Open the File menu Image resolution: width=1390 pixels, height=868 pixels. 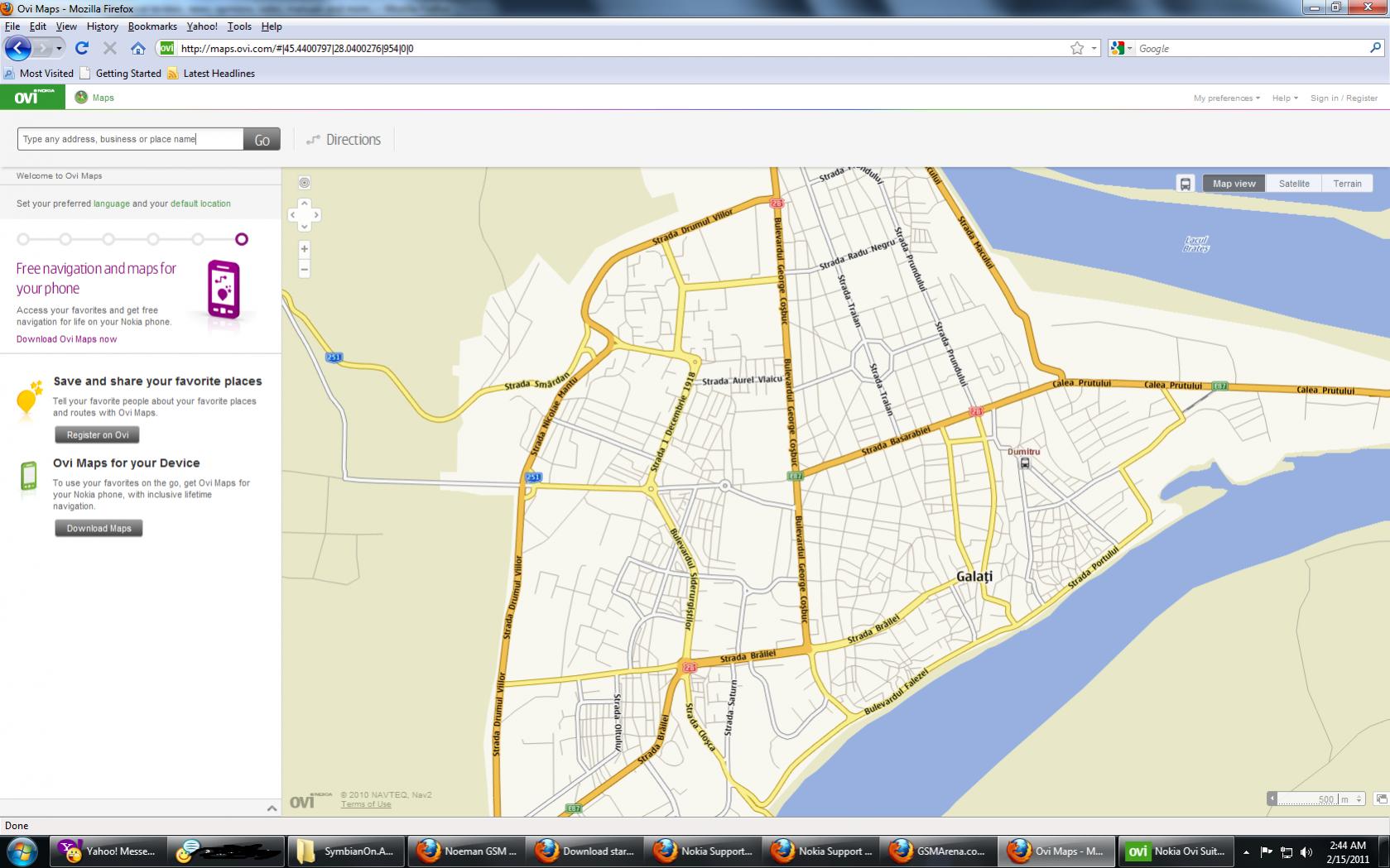[x=12, y=26]
